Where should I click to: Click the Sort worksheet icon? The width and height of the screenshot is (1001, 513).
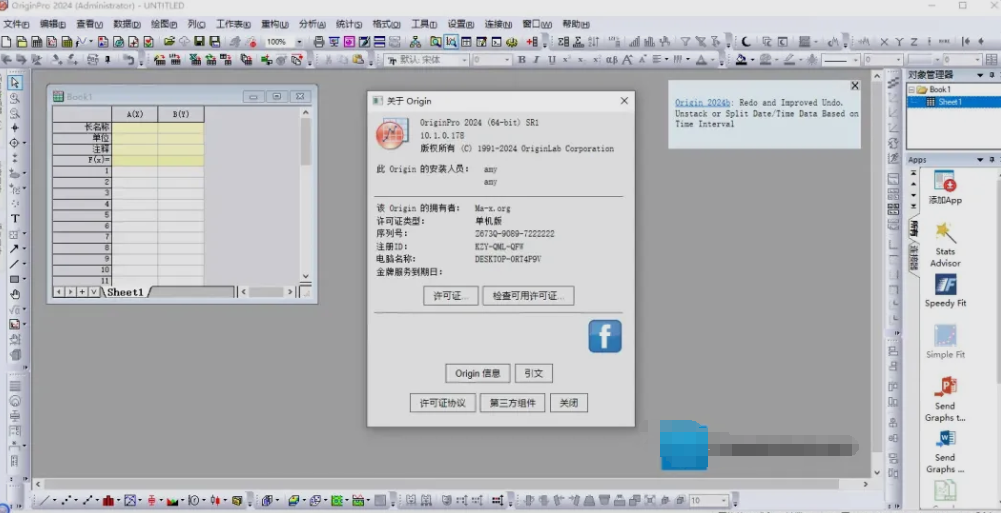594,42
